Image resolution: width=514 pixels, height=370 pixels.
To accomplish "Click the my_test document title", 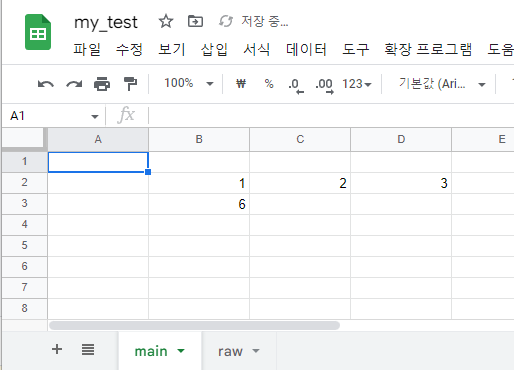I will (106, 22).
